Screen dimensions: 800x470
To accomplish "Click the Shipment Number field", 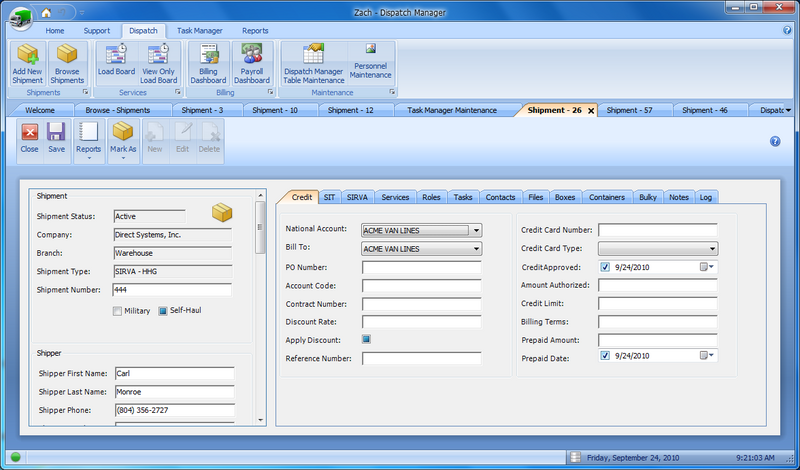I will coord(172,290).
